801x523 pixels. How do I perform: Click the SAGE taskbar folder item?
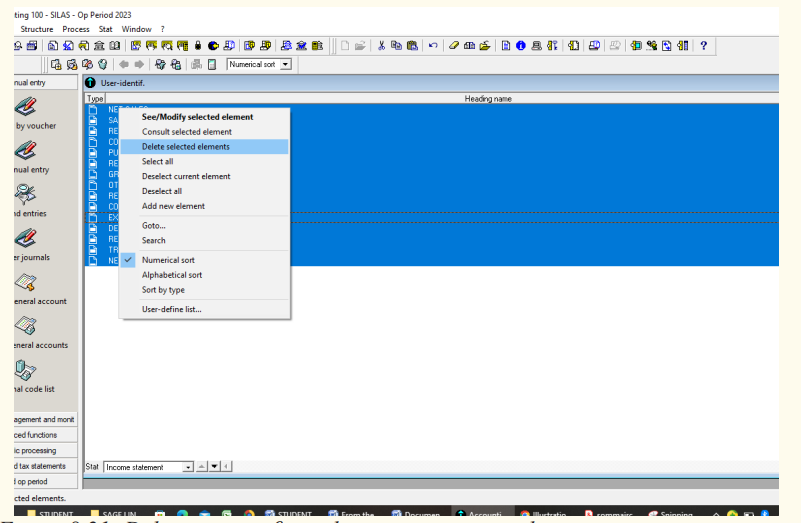click(113, 514)
